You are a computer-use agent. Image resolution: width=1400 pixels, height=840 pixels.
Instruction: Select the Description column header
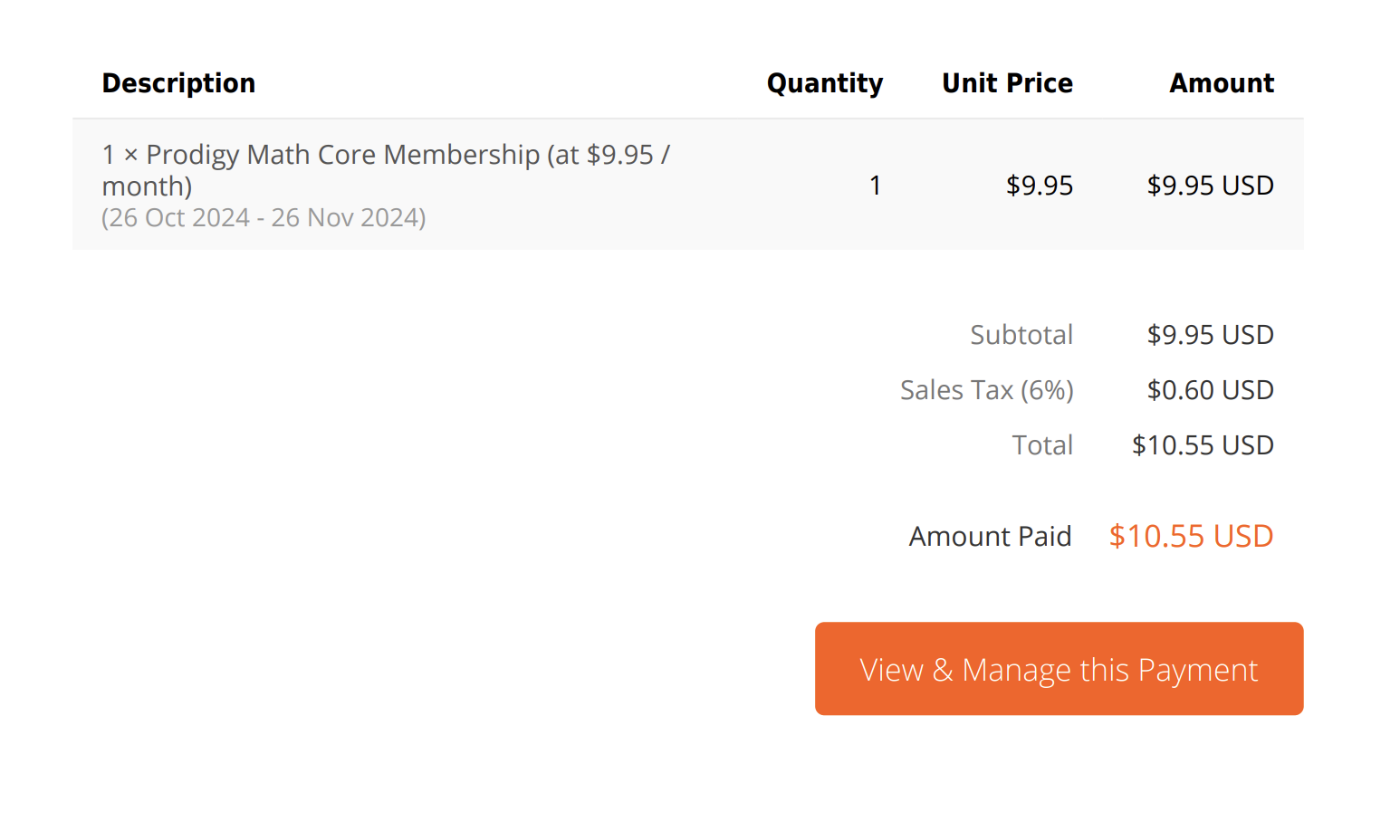point(178,83)
